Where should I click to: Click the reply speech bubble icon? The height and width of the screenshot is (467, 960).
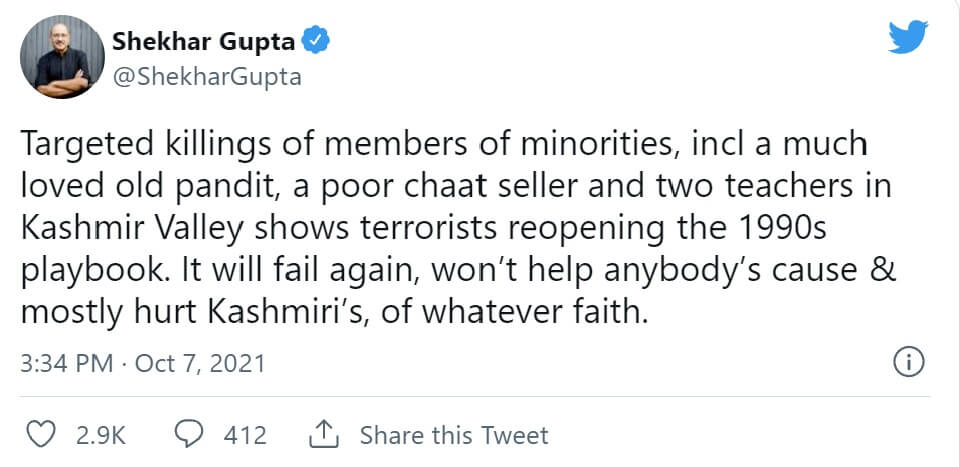(190, 436)
